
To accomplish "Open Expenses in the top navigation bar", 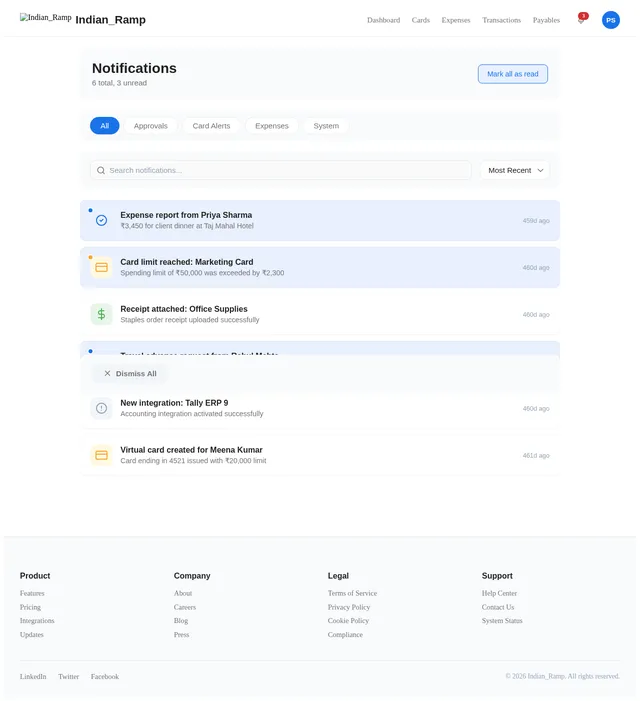I will 456,20.
